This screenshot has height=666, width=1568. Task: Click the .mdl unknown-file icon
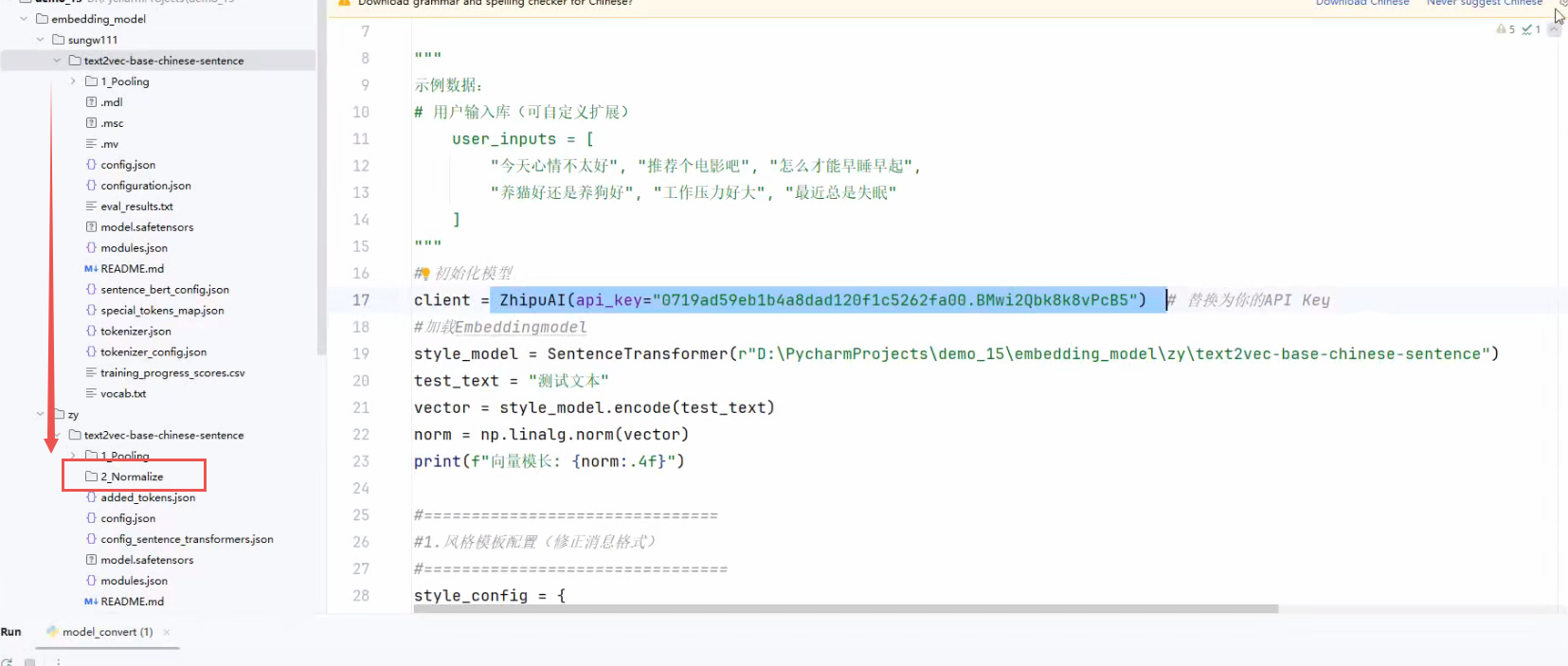coord(91,102)
